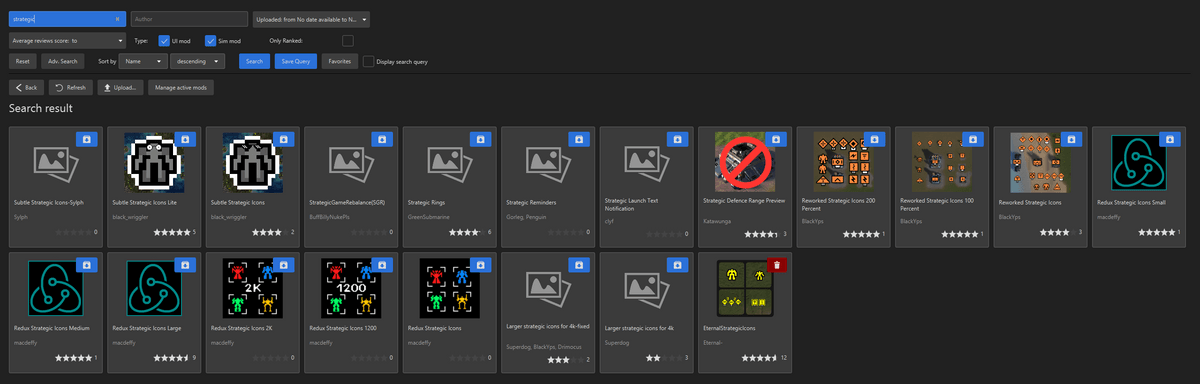Open Strategic Defence Range Preview thumbnail
Viewport: 1200px width, 384px height.
click(745, 161)
